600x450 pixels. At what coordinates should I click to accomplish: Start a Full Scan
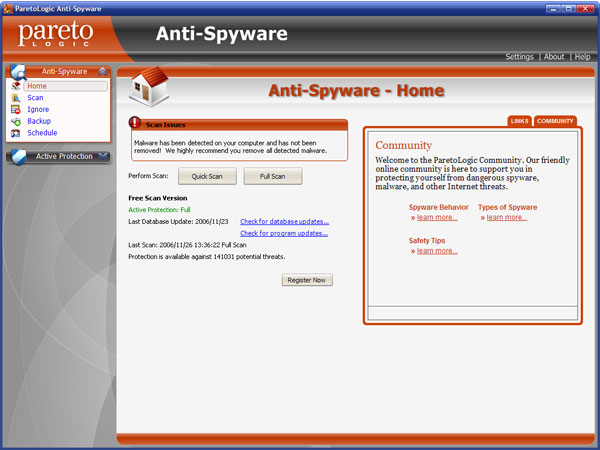[272, 176]
